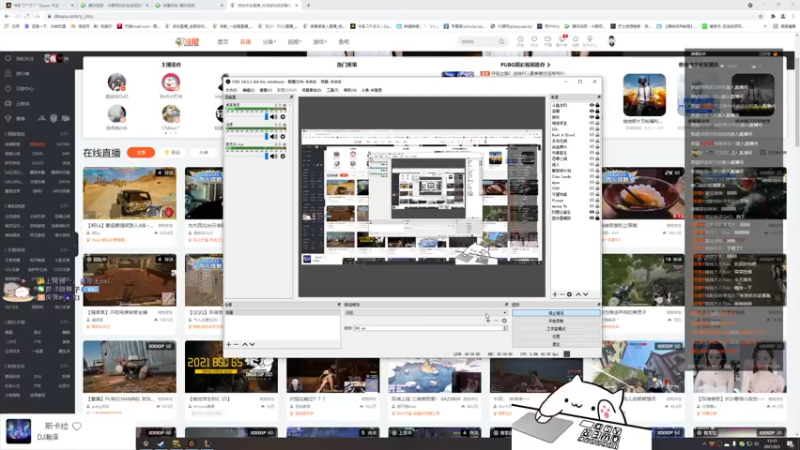Open OBS 编辑 menu

[x=248, y=90]
